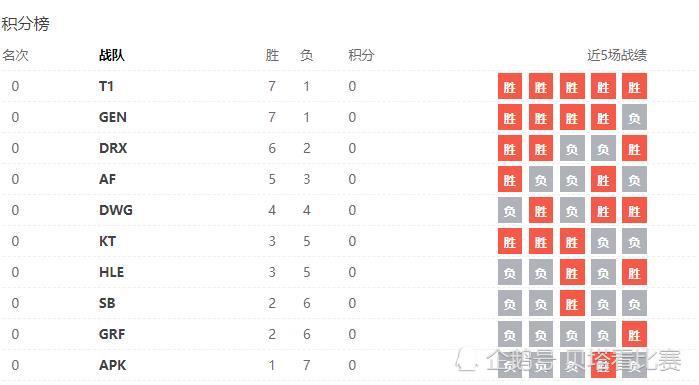This screenshot has width=699, height=385.
Task: Click the 名次 column header
Action: 15,55
